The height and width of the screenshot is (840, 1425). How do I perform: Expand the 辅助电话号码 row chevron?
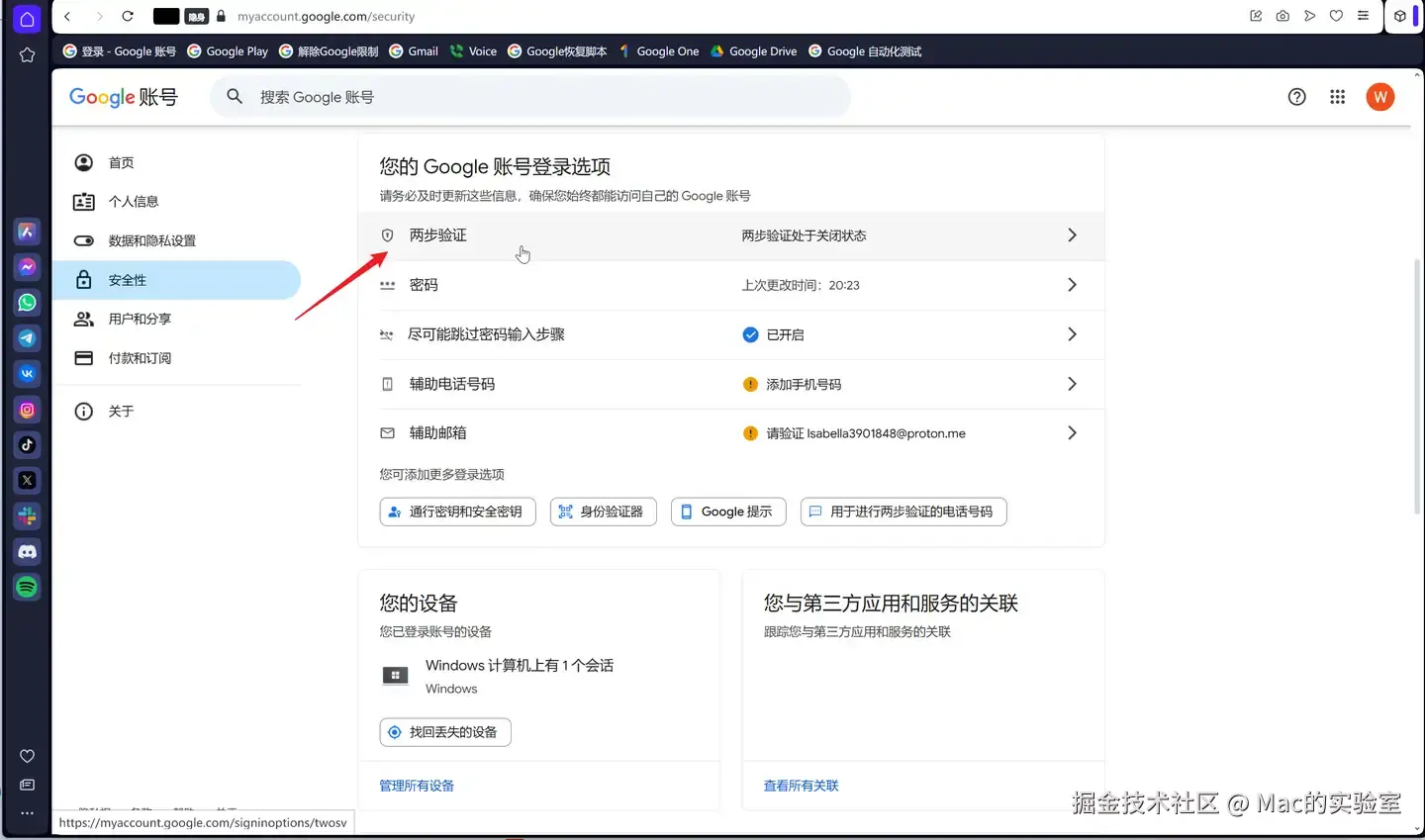pyautogui.click(x=1072, y=384)
